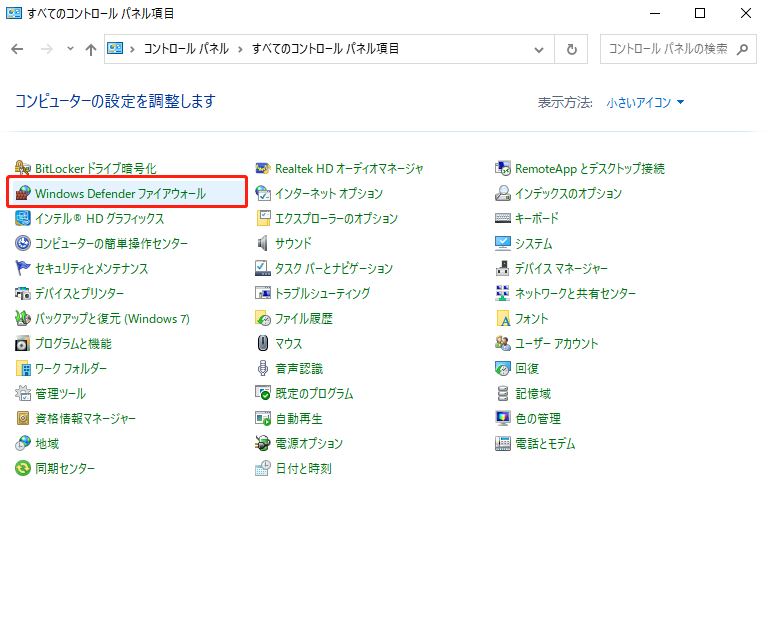Click the インターネット オプション icon
This screenshot has width=768, height=633.
[x=263, y=194]
